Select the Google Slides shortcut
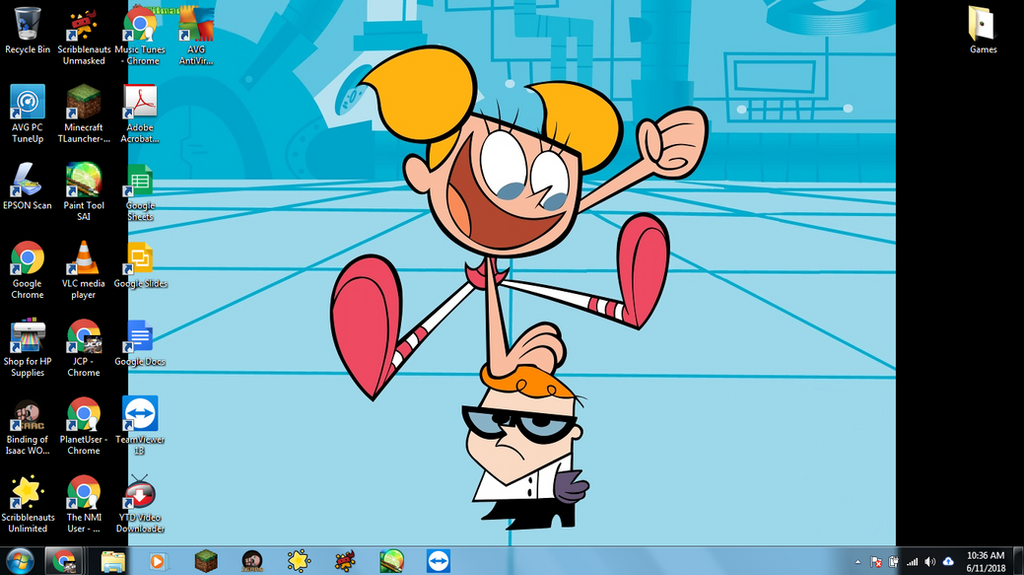Viewport: 1024px width, 575px height. [140, 265]
